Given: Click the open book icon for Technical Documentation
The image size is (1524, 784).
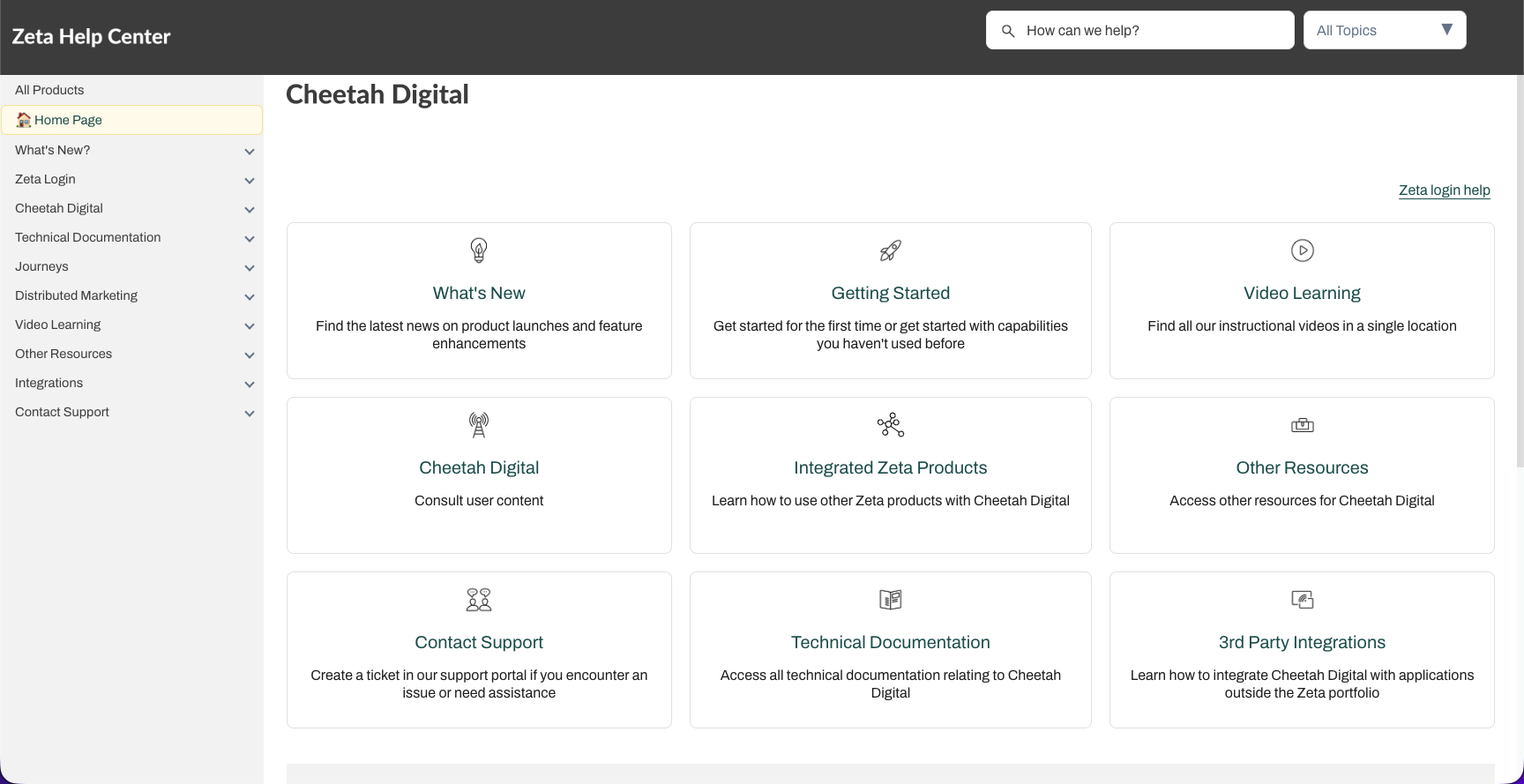Looking at the screenshot, I should pyautogui.click(x=890, y=600).
